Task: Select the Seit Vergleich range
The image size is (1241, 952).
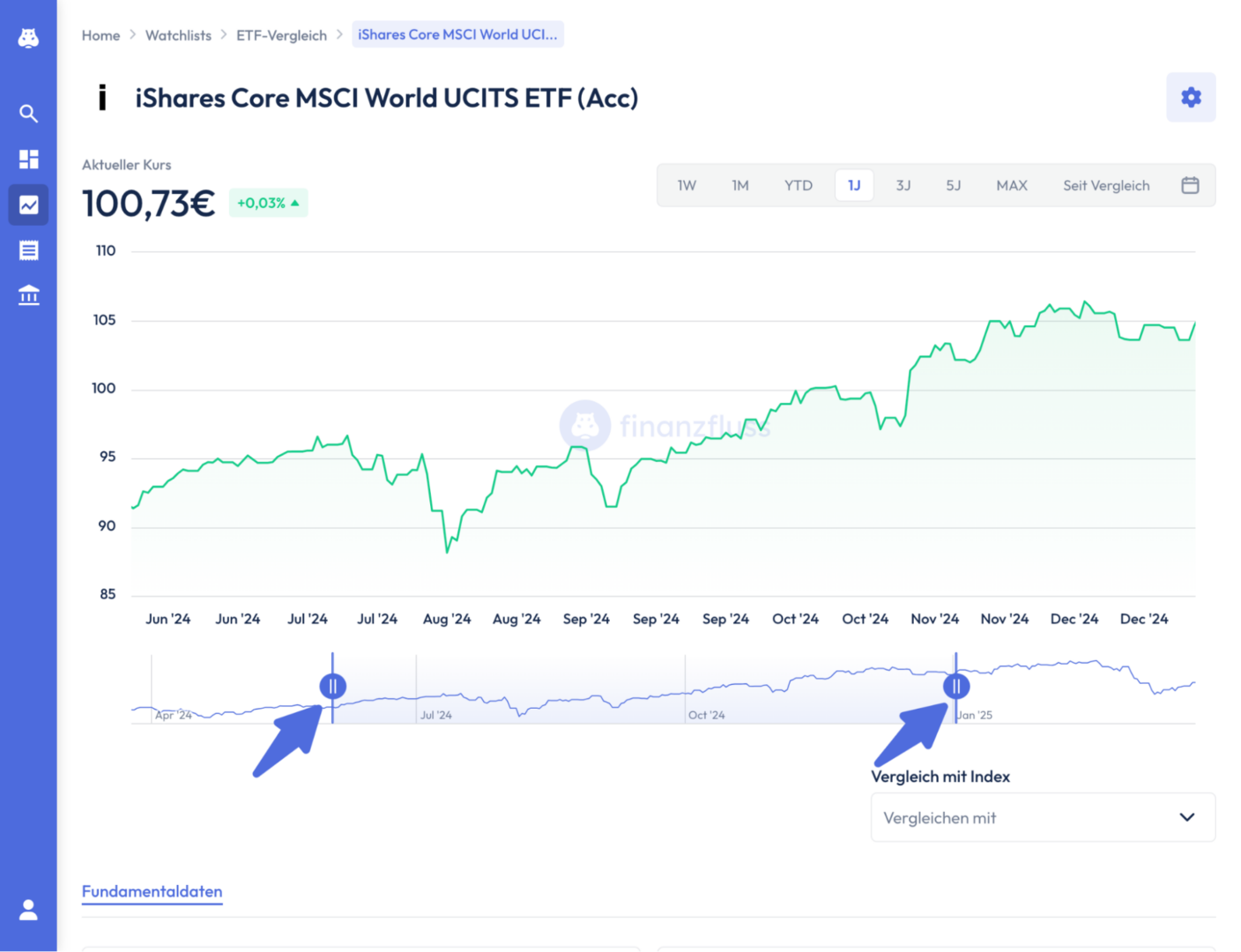Action: click(x=1106, y=185)
